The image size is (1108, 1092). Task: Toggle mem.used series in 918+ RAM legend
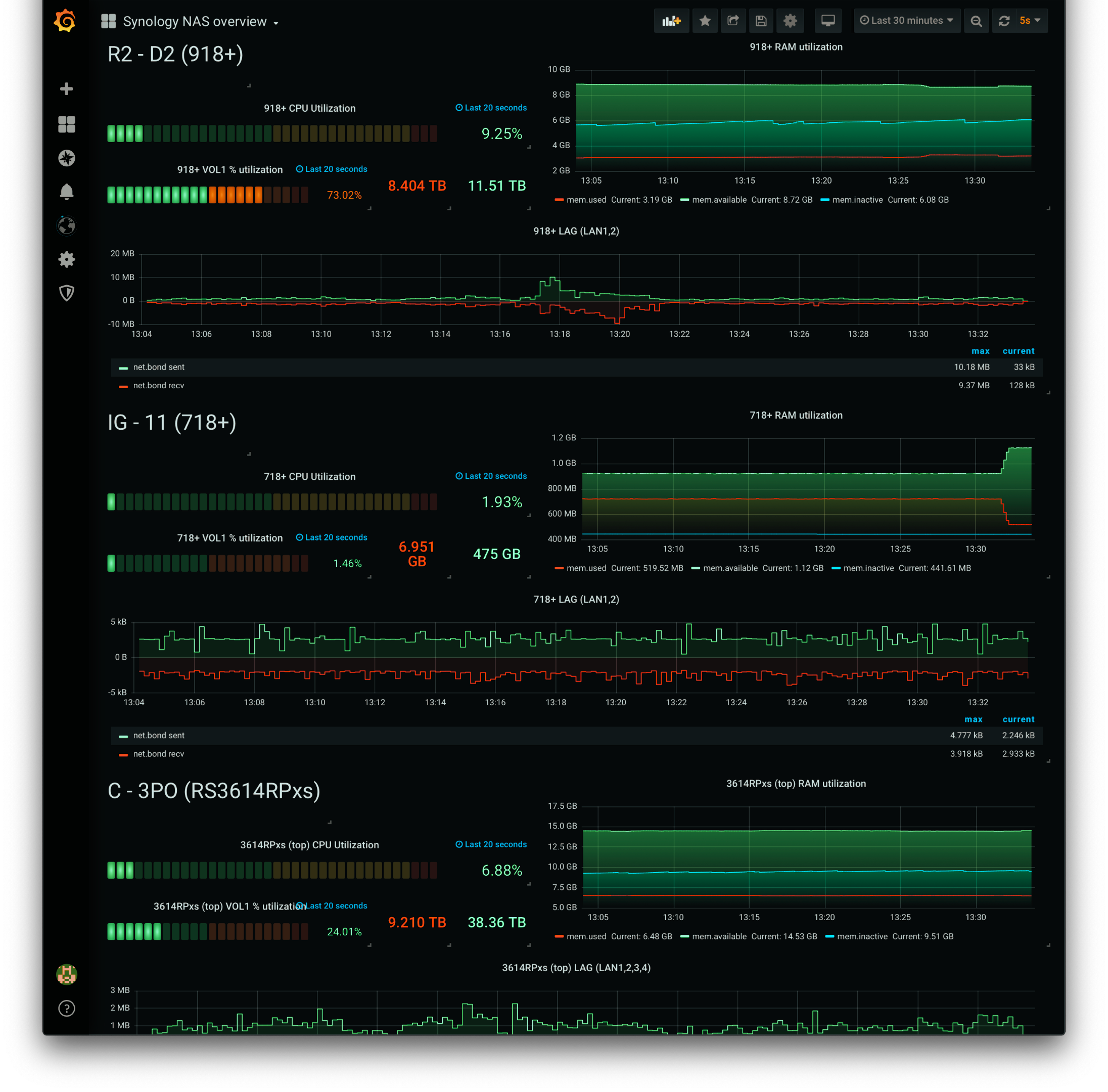[x=586, y=200]
